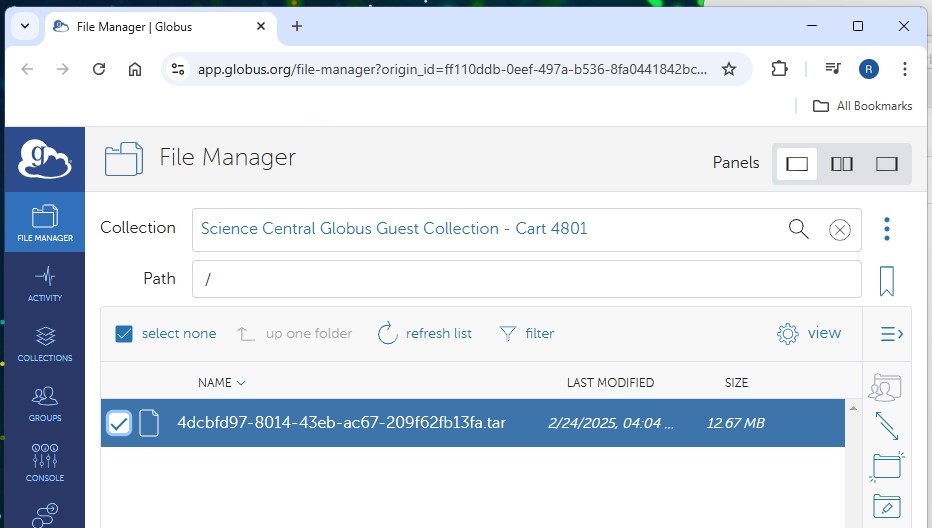Search collections with magnifier icon

[798, 229]
